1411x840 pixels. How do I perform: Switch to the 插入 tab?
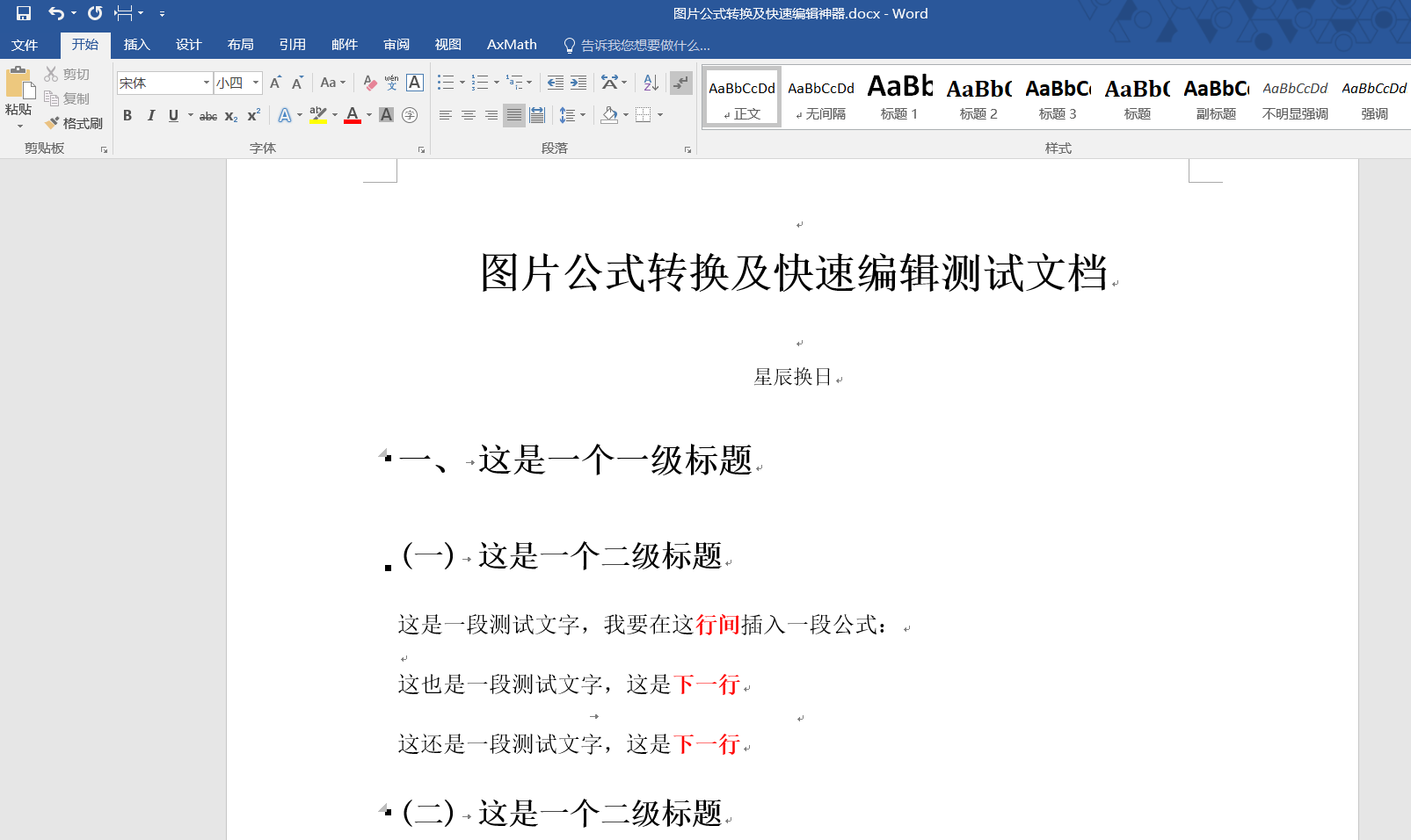point(136,45)
